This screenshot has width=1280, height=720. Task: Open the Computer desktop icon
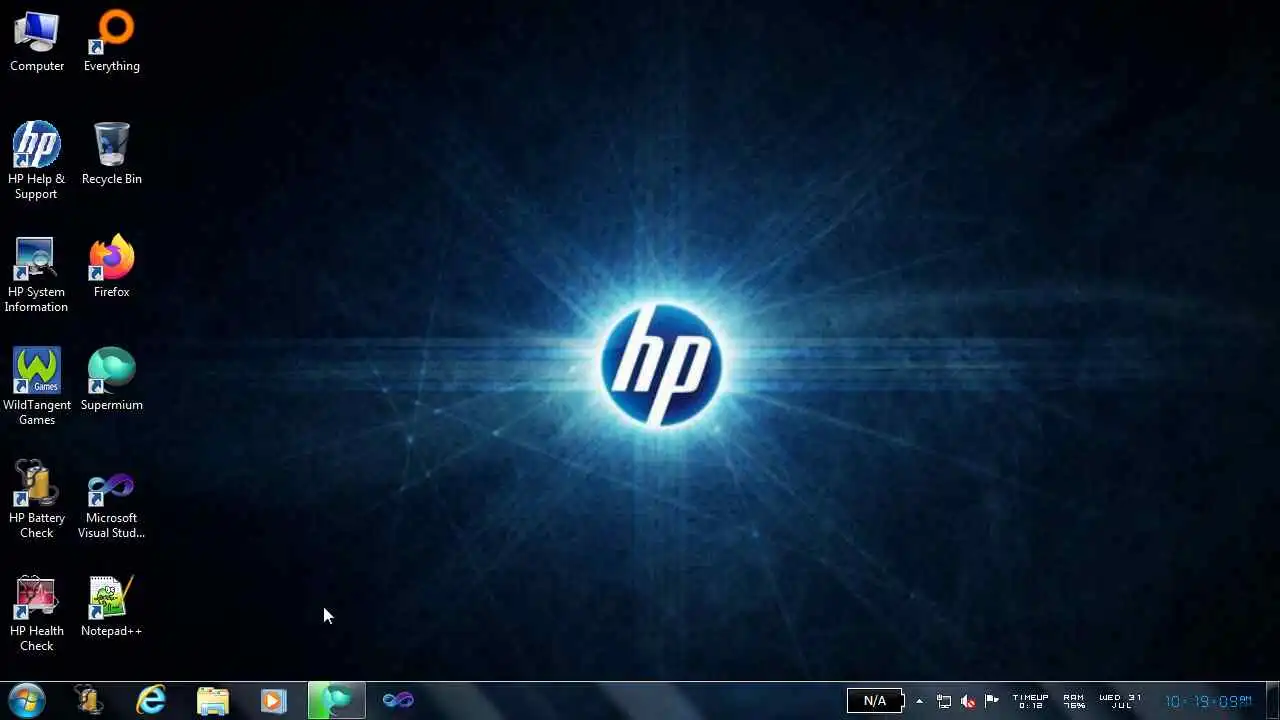(x=37, y=42)
